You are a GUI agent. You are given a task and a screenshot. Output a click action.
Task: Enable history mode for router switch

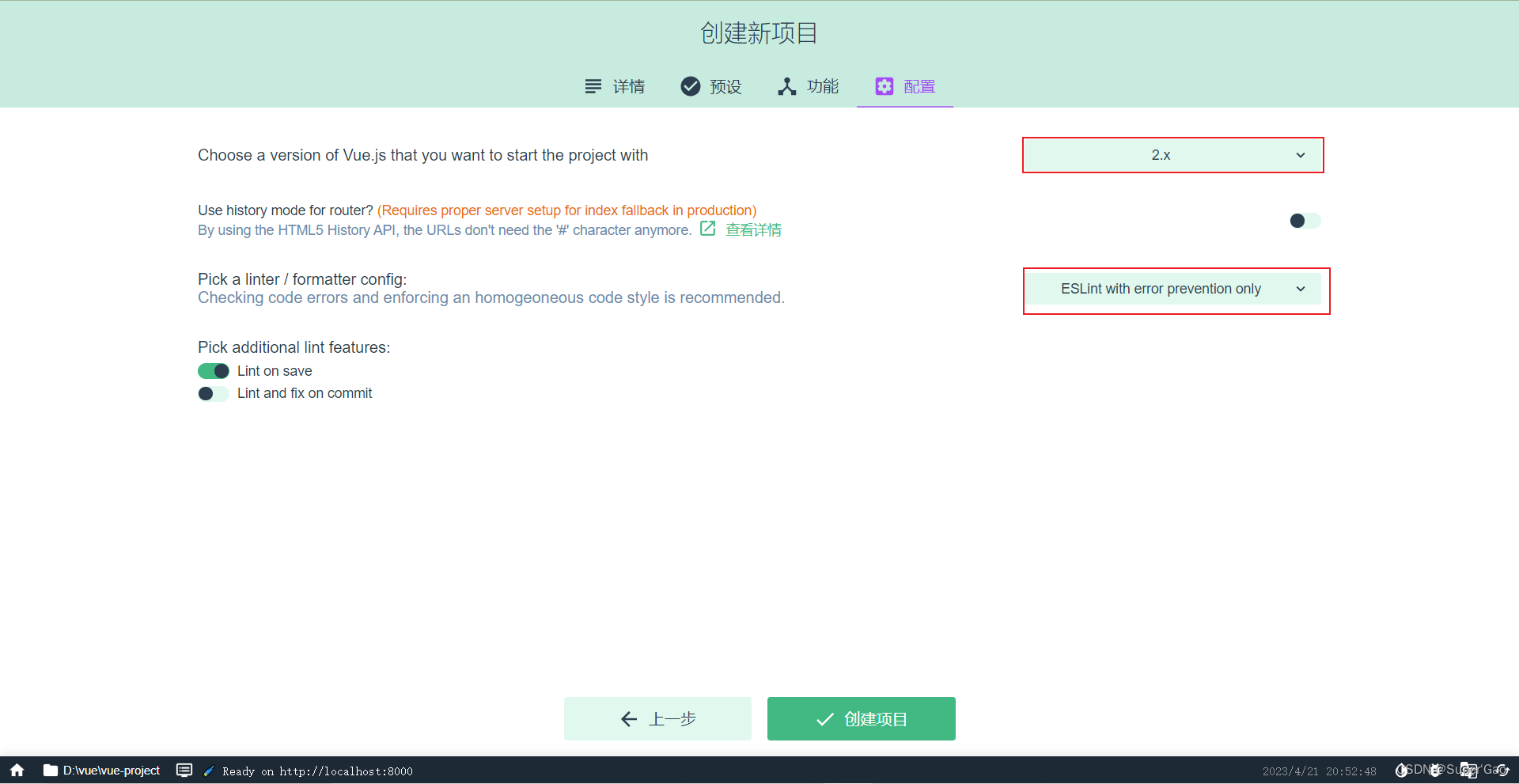click(x=1305, y=221)
